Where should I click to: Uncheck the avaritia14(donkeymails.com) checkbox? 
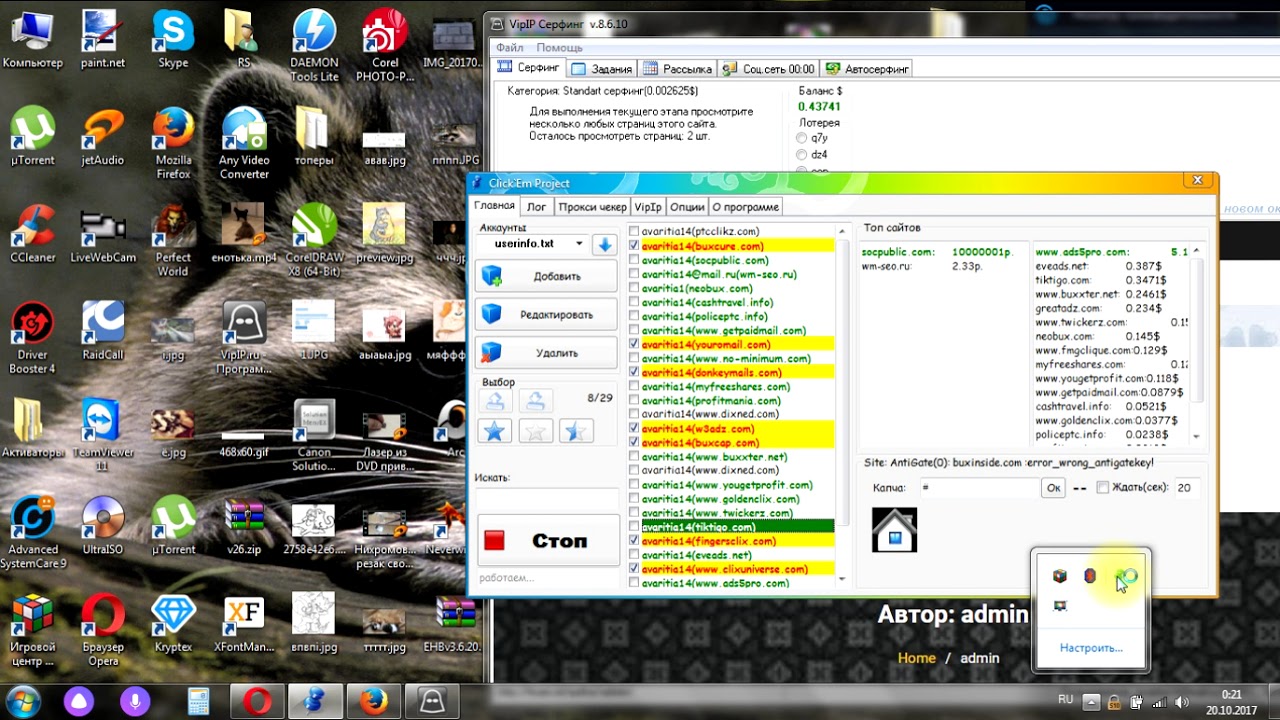pos(634,372)
